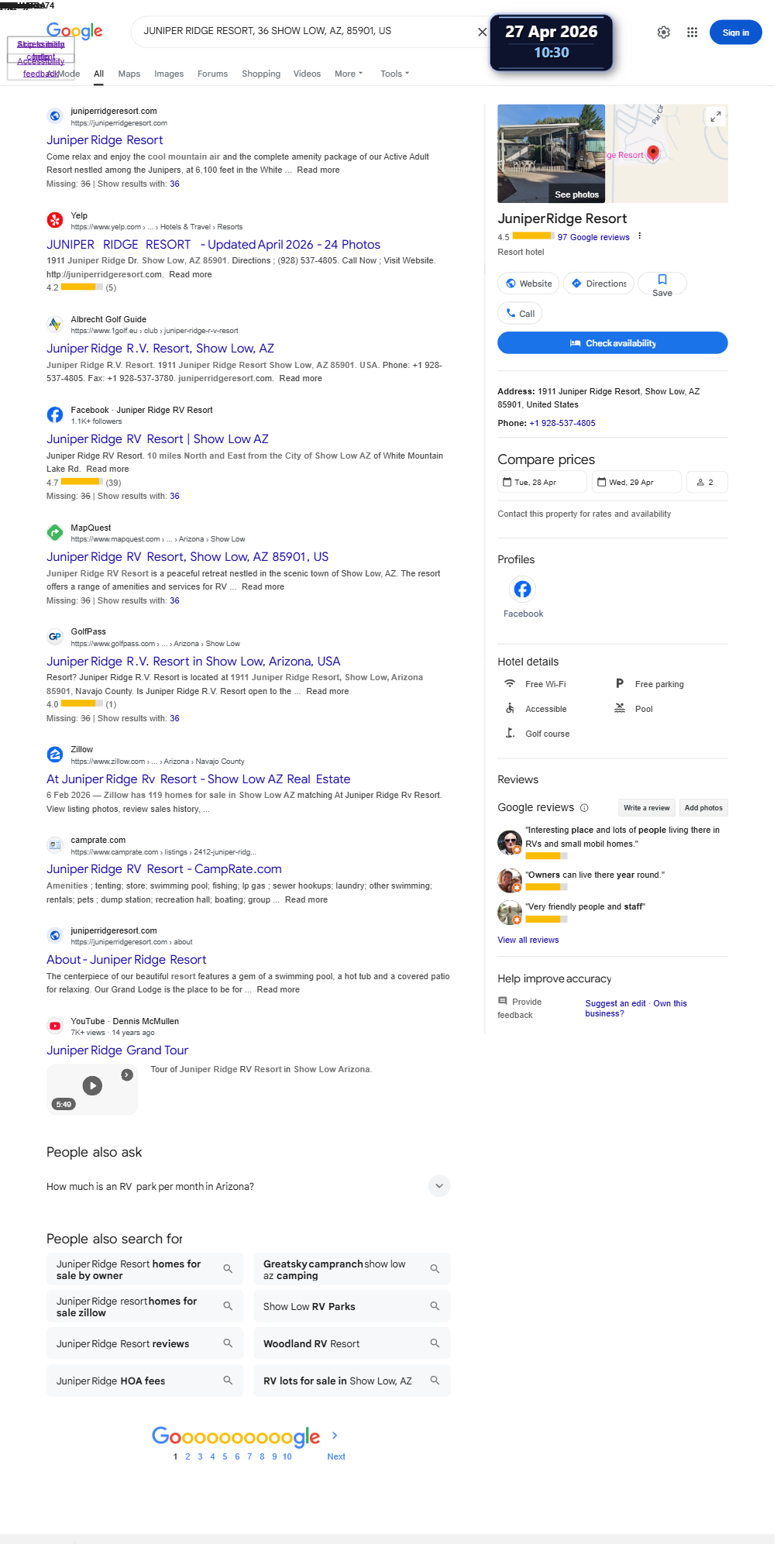The height and width of the screenshot is (1544, 784).
Task: Open the 97 Google reviews link
Action: coord(593,237)
